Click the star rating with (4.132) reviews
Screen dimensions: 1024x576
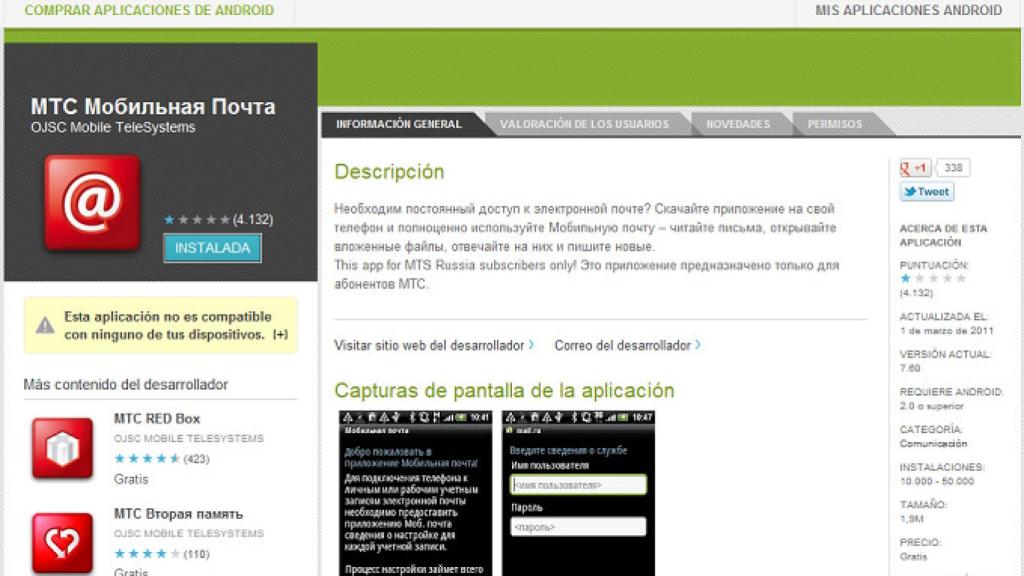pyautogui.click(x=218, y=220)
